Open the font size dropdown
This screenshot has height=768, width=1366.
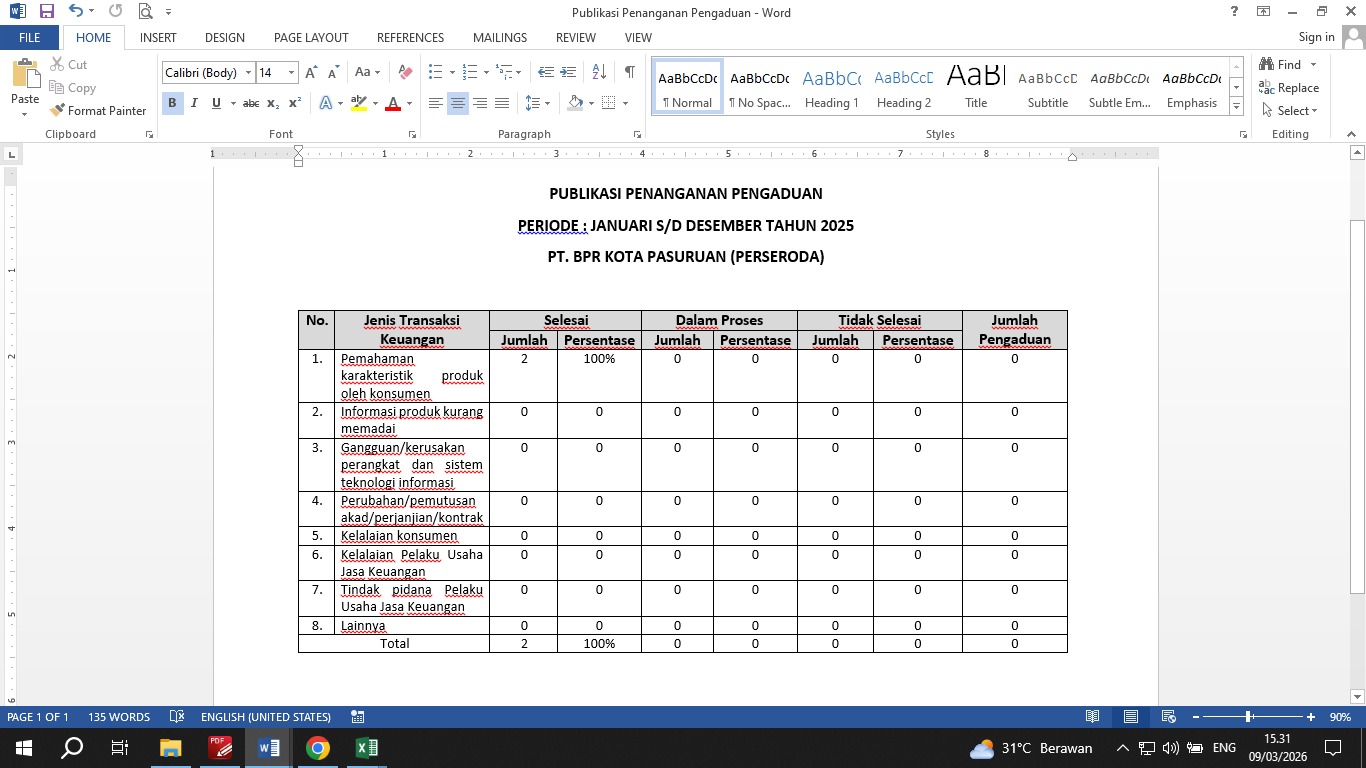292,73
